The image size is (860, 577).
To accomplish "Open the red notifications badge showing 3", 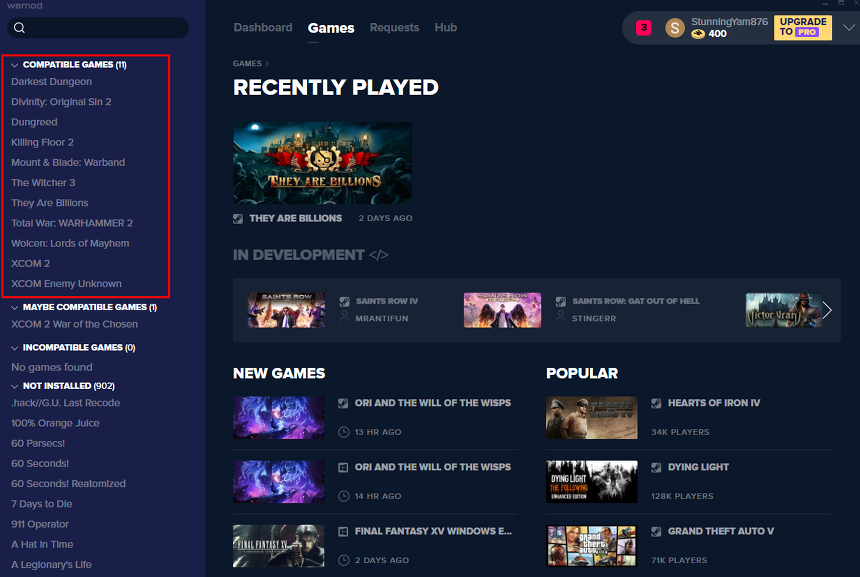I will [x=643, y=27].
